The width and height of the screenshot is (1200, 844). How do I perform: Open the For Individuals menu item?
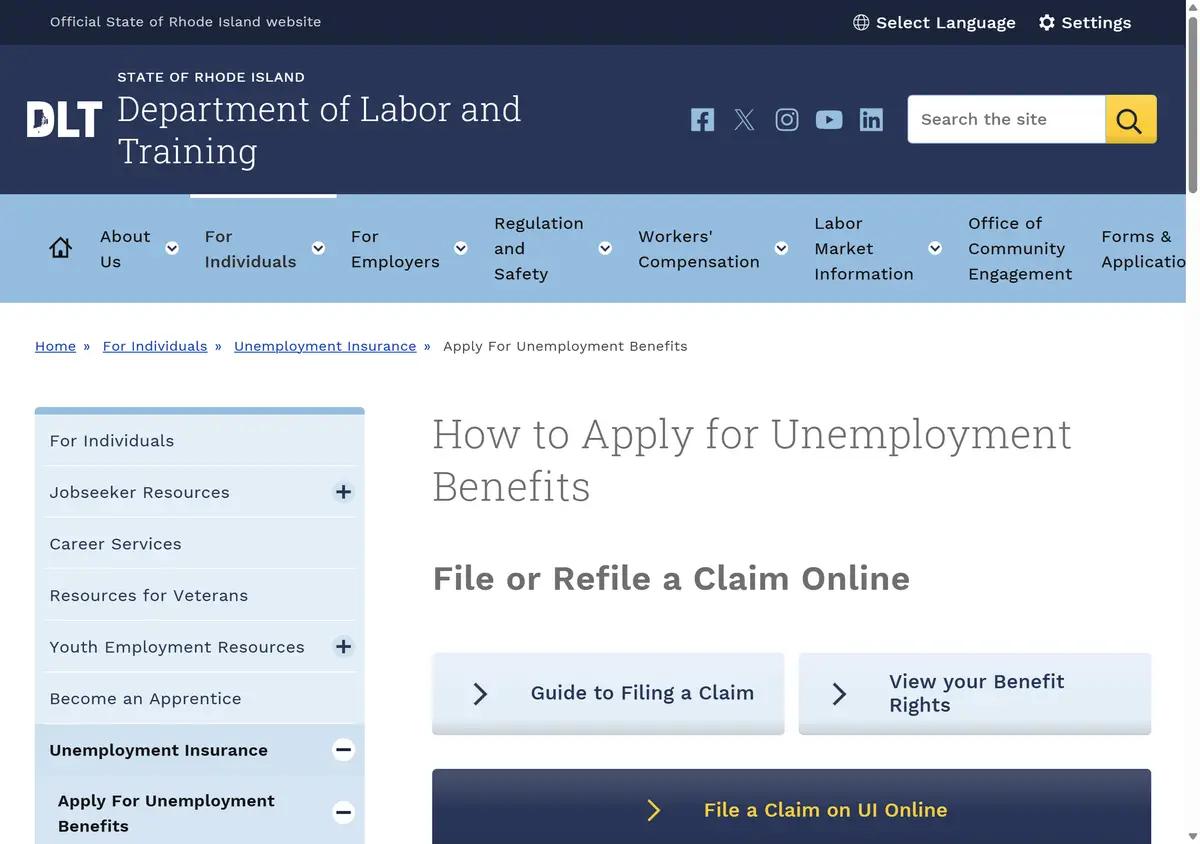(250, 249)
